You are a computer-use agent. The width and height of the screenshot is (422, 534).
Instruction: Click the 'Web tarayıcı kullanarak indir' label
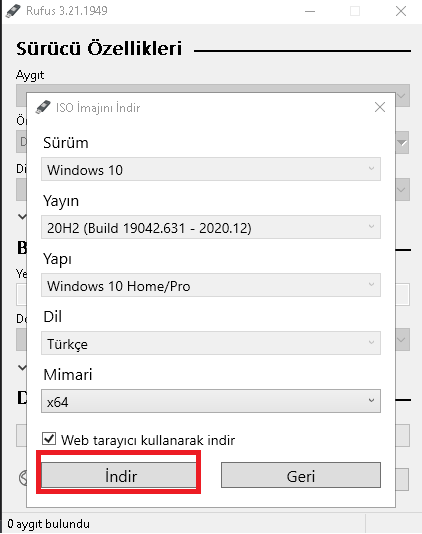click(148, 440)
